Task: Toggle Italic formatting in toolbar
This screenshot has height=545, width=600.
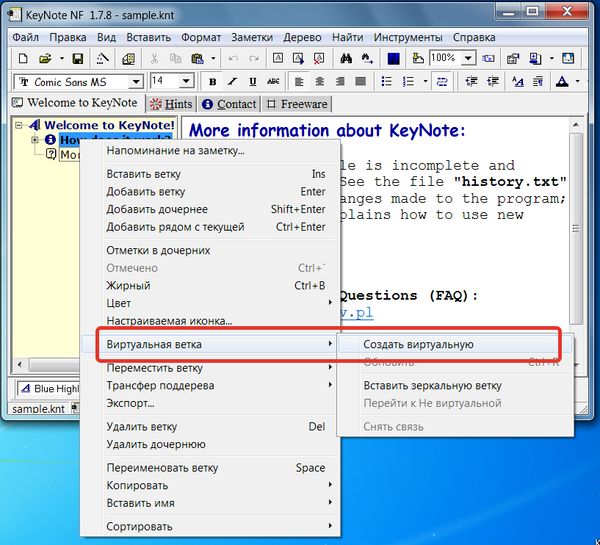Action: click(x=232, y=81)
